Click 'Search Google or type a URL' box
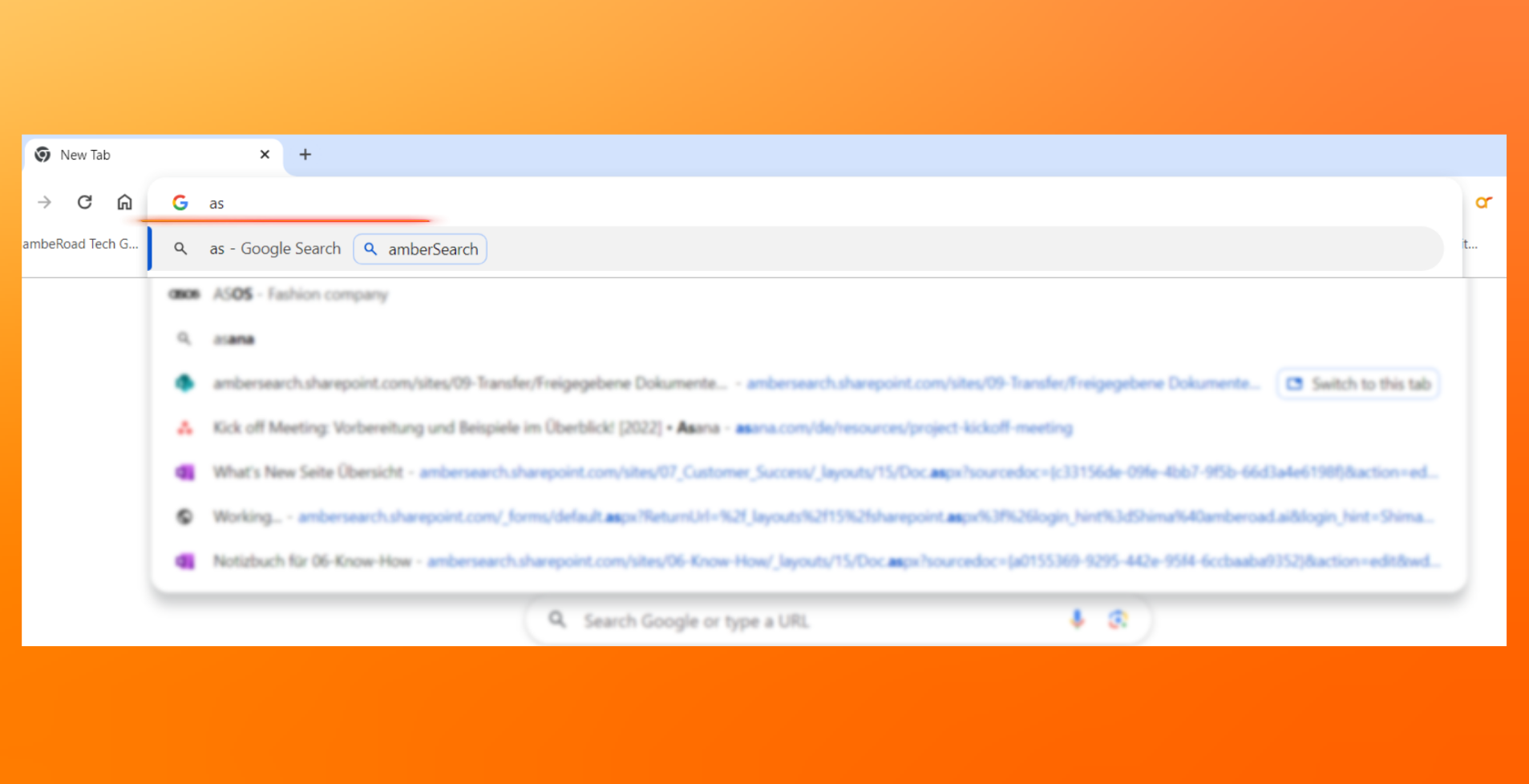1529x784 pixels. point(838,620)
